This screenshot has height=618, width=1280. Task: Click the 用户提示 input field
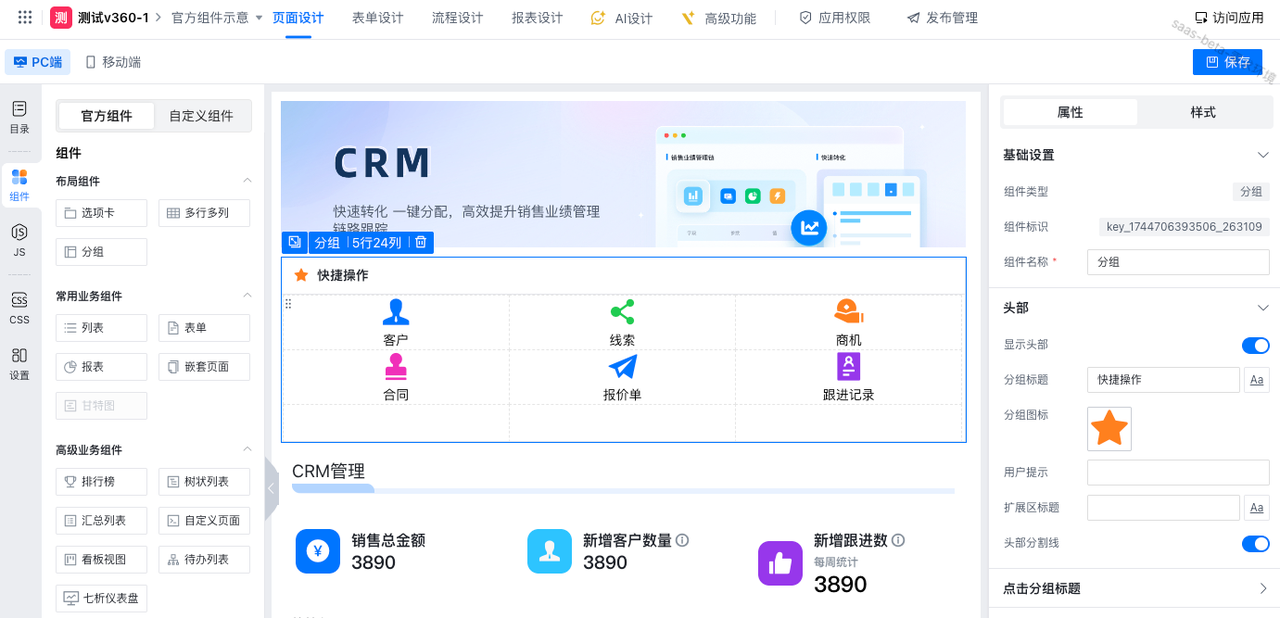1177,472
